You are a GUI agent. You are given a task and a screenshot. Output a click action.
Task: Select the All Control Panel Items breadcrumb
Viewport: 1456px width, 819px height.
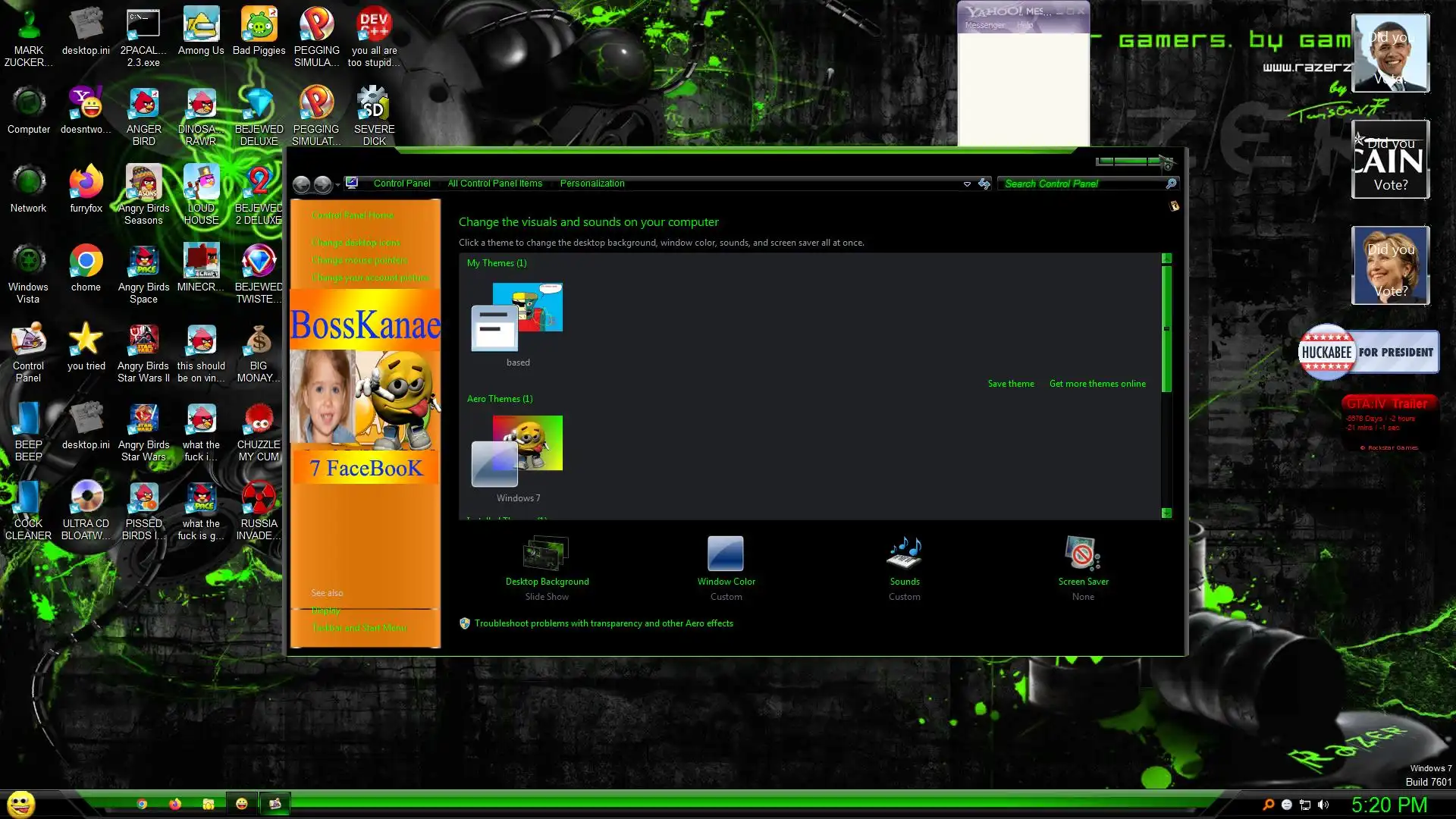(494, 184)
